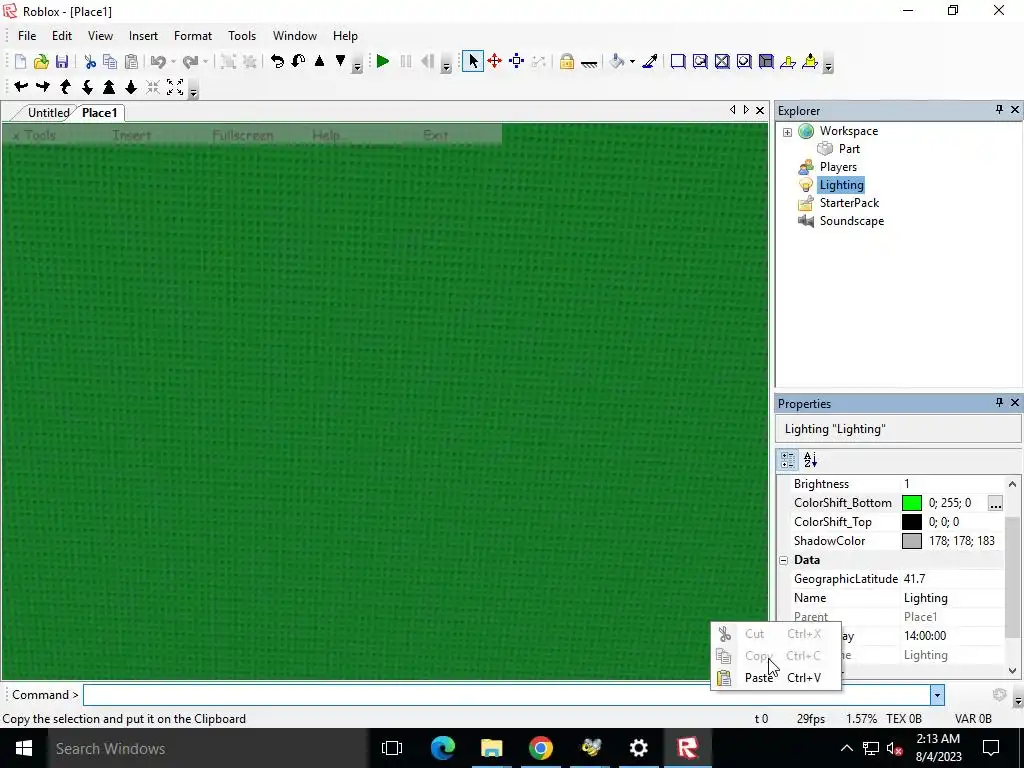
Task: Open the Tools menu in the menu bar
Action: point(242,36)
